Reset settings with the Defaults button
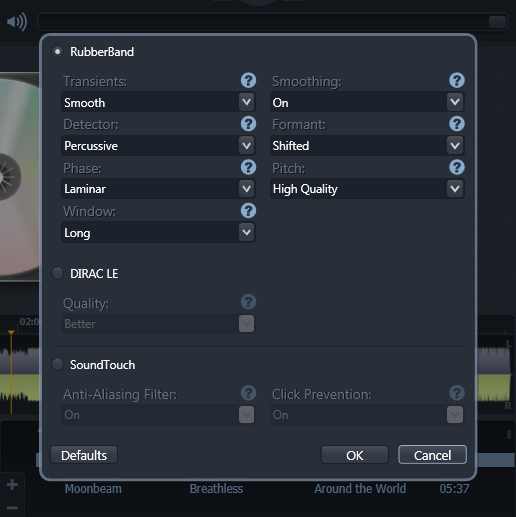Screen dimensions: 516x517 (x=84, y=455)
